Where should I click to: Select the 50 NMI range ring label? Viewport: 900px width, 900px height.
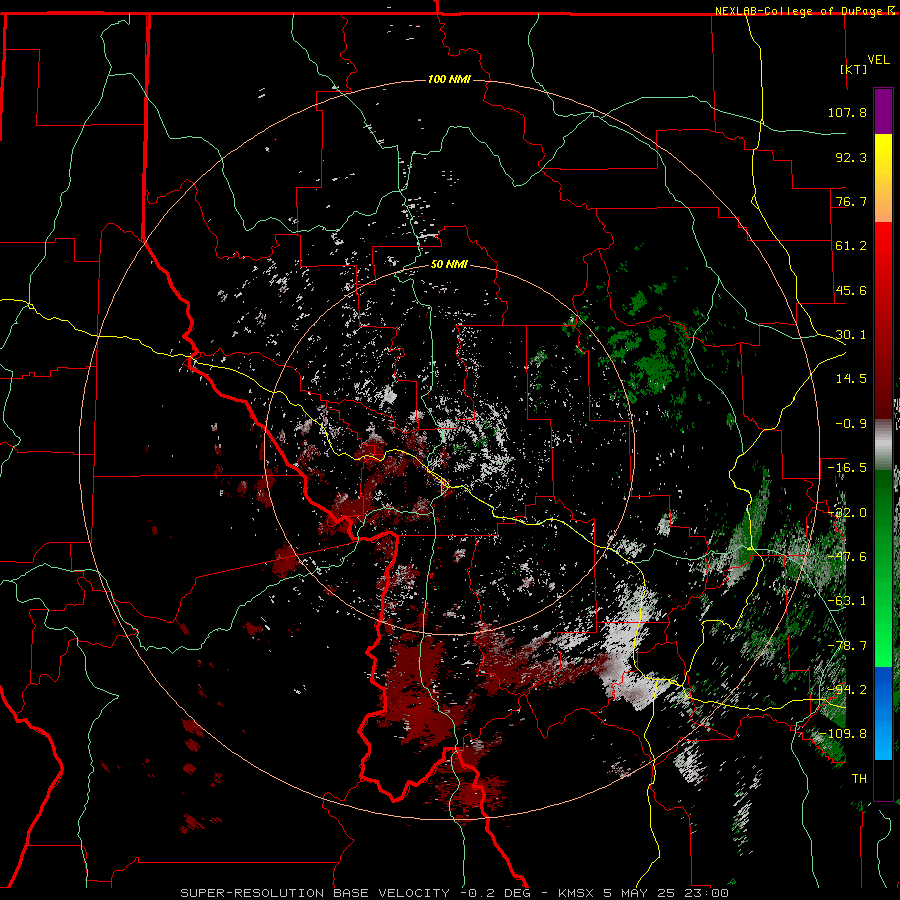pyautogui.click(x=449, y=265)
